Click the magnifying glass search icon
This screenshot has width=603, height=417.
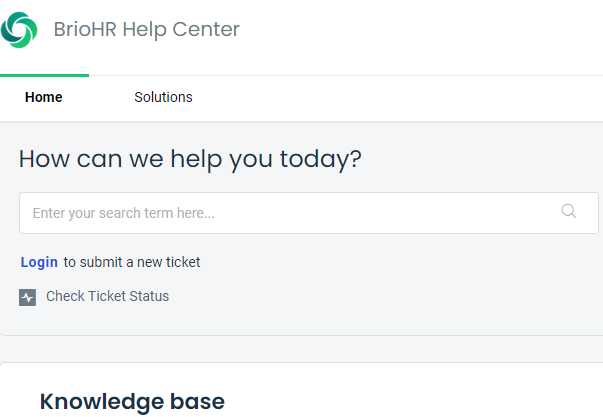[x=568, y=211]
